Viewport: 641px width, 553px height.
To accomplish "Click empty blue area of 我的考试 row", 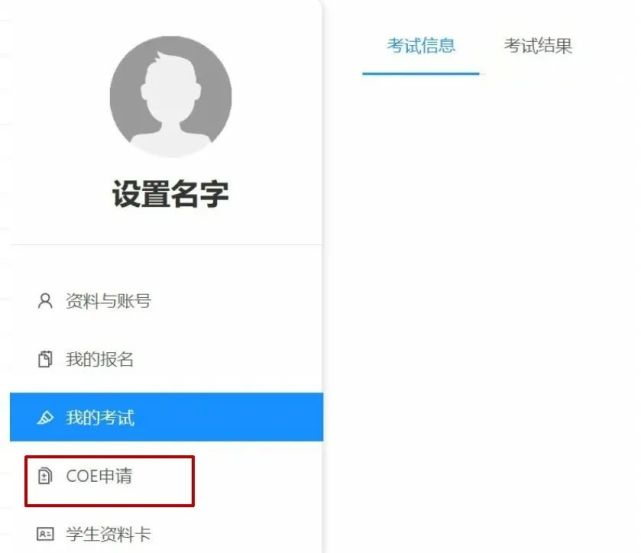I will click(x=229, y=417).
